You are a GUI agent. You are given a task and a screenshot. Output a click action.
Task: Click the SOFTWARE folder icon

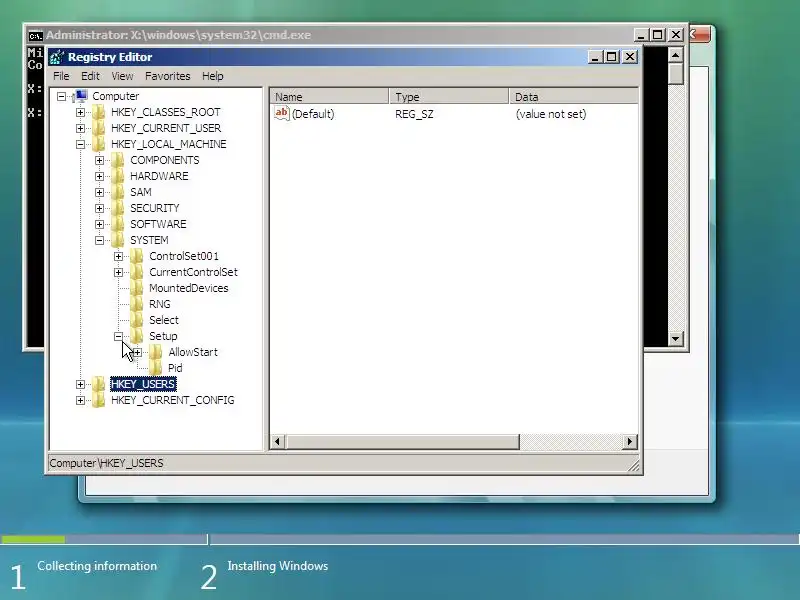tap(118, 224)
